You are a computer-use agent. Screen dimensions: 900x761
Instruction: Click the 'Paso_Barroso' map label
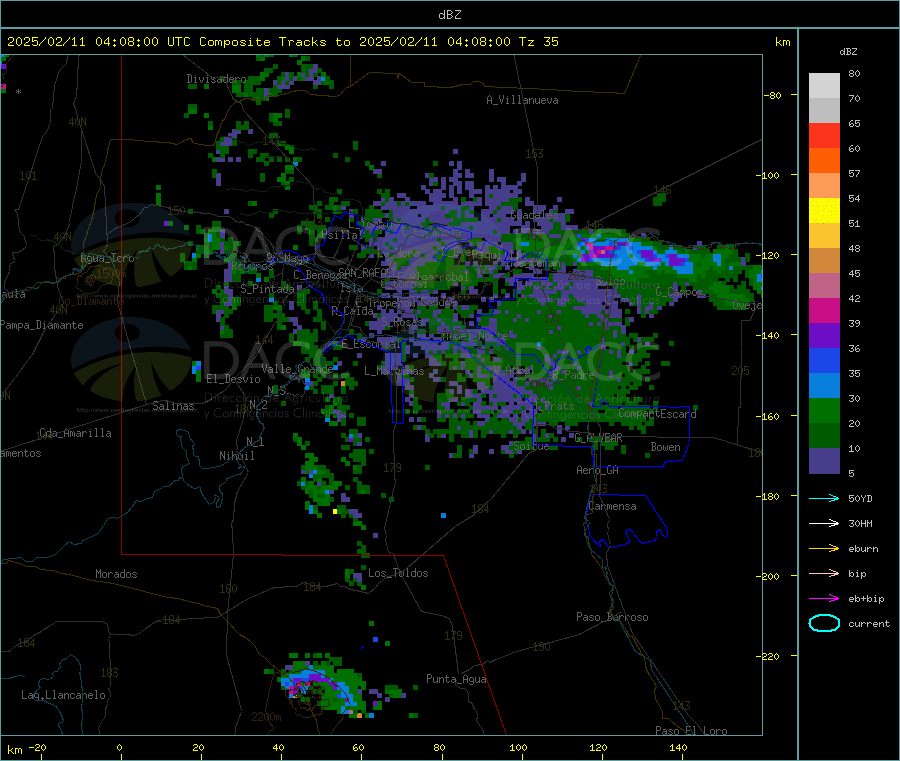point(612,617)
